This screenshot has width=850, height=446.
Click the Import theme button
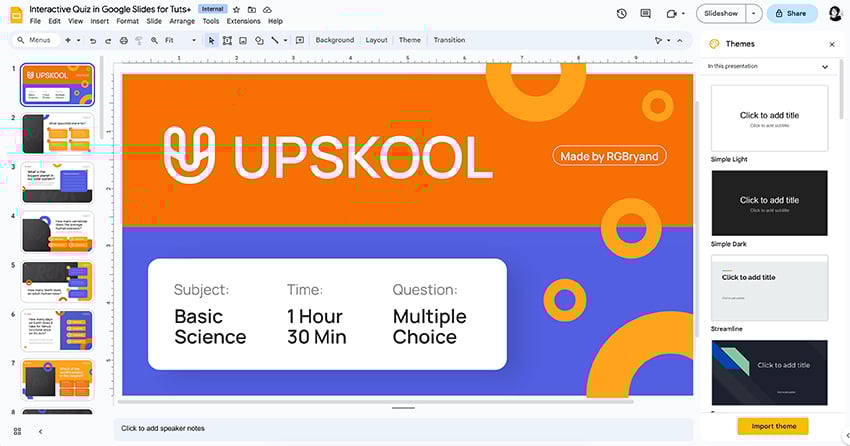773,426
